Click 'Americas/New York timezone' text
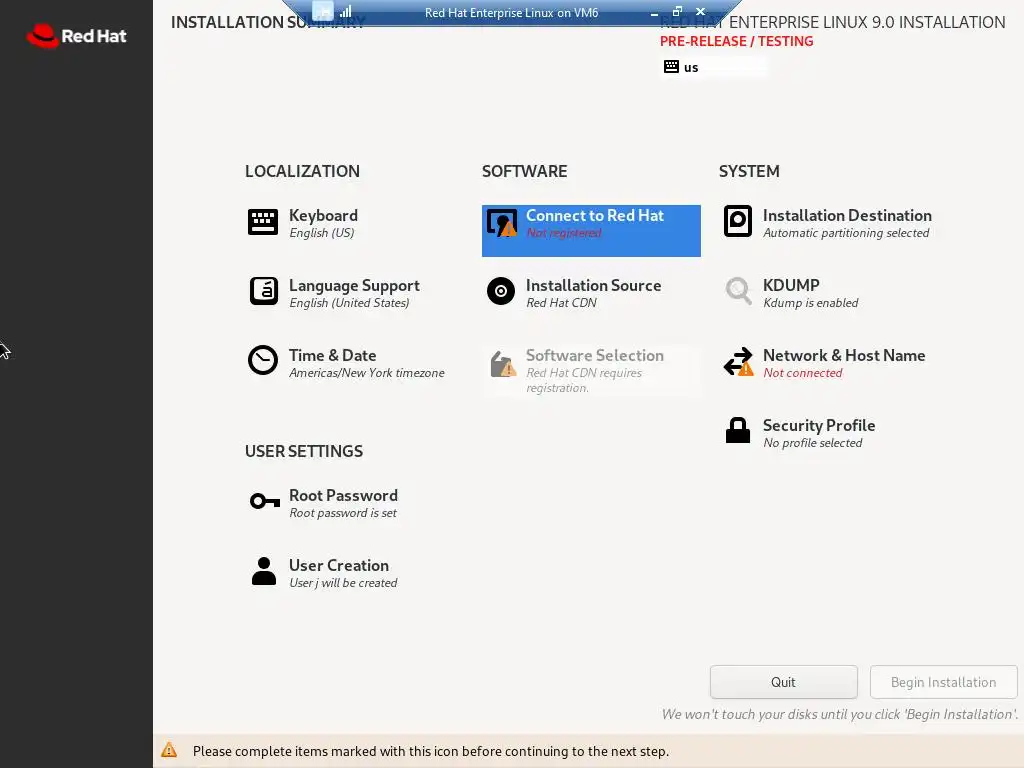Image resolution: width=1024 pixels, height=768 pixels. click(x=366, y=373)
